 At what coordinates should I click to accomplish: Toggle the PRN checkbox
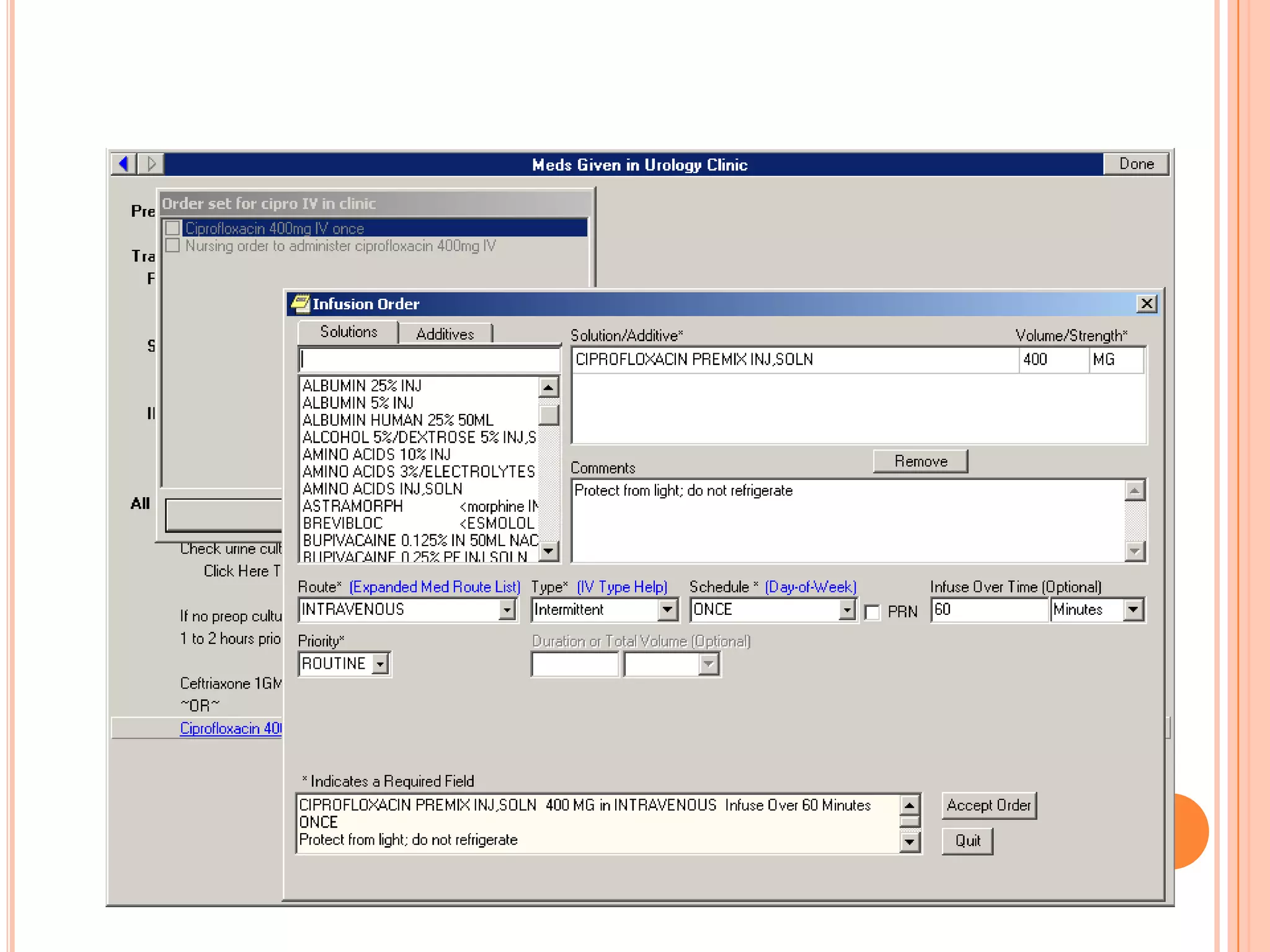pos(873,612)
